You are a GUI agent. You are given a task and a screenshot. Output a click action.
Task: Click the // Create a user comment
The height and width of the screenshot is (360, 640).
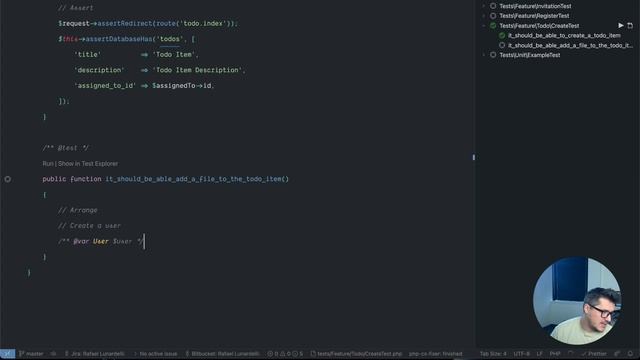(x=89, y=226)
